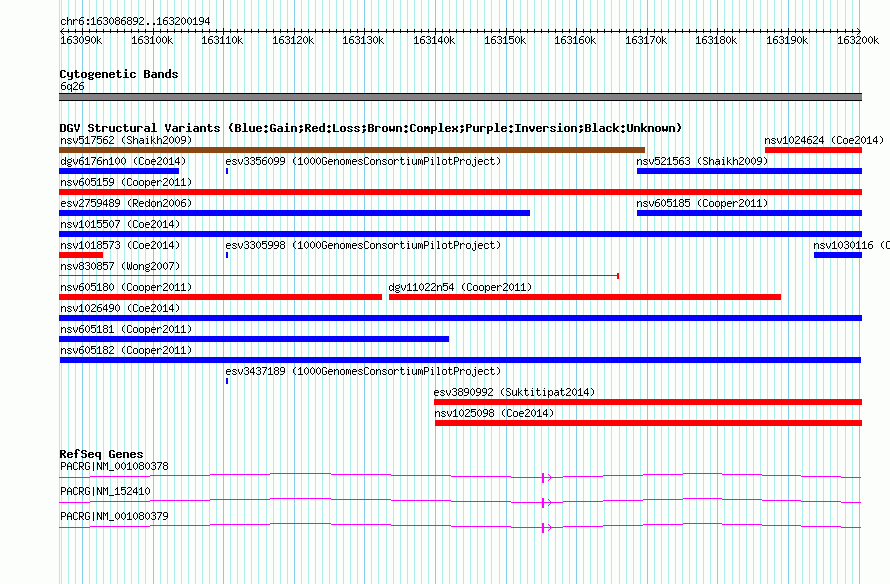Click nsv1018573 (Coe2014) label
The height and width of the screenshot is (584, 890).
120,245
